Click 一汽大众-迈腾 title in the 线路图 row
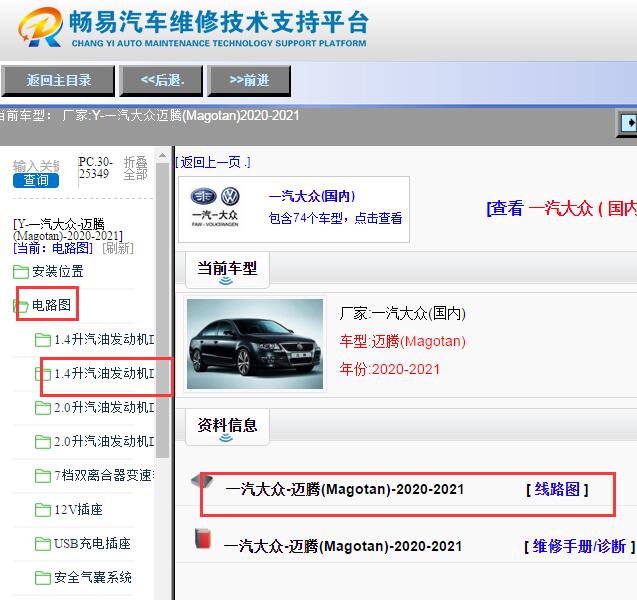The height and width of the screenshot is (600, 637). pos(344,489)
